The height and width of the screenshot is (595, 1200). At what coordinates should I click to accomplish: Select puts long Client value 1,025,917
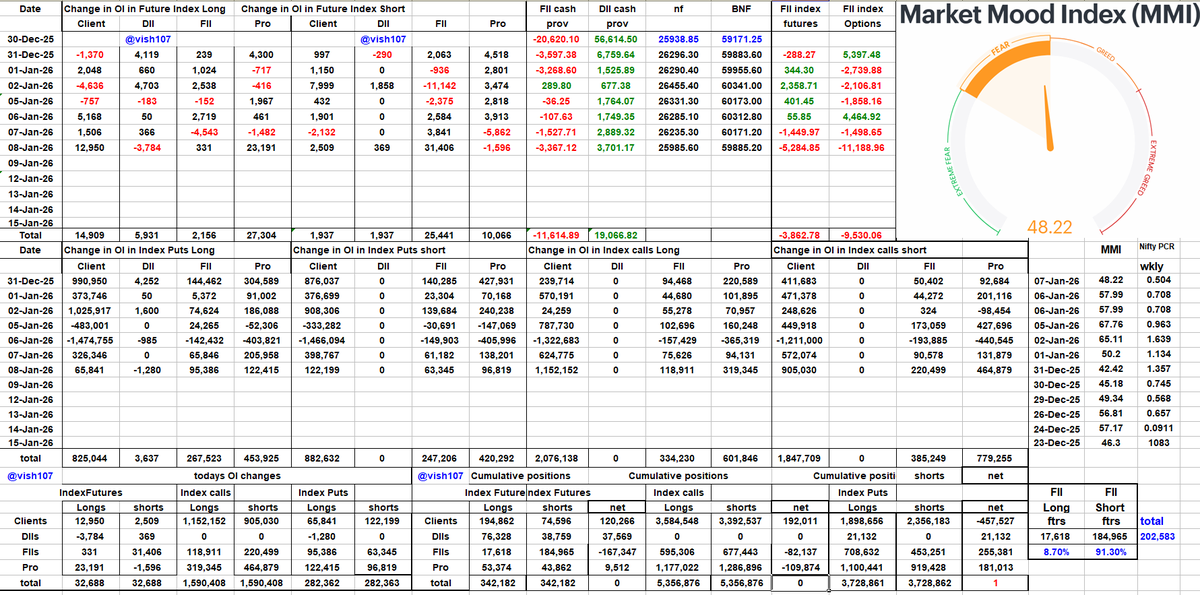tap(90, 312)
